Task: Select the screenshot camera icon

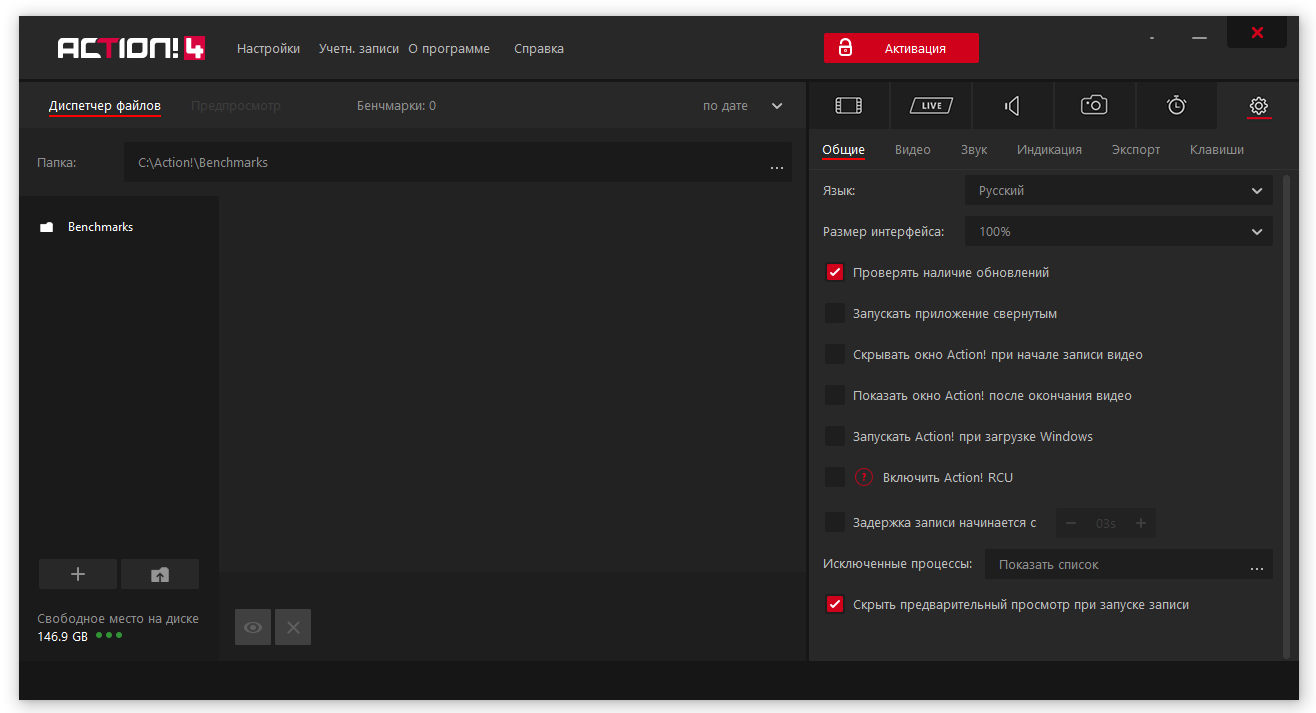Action: point(1094,105)
